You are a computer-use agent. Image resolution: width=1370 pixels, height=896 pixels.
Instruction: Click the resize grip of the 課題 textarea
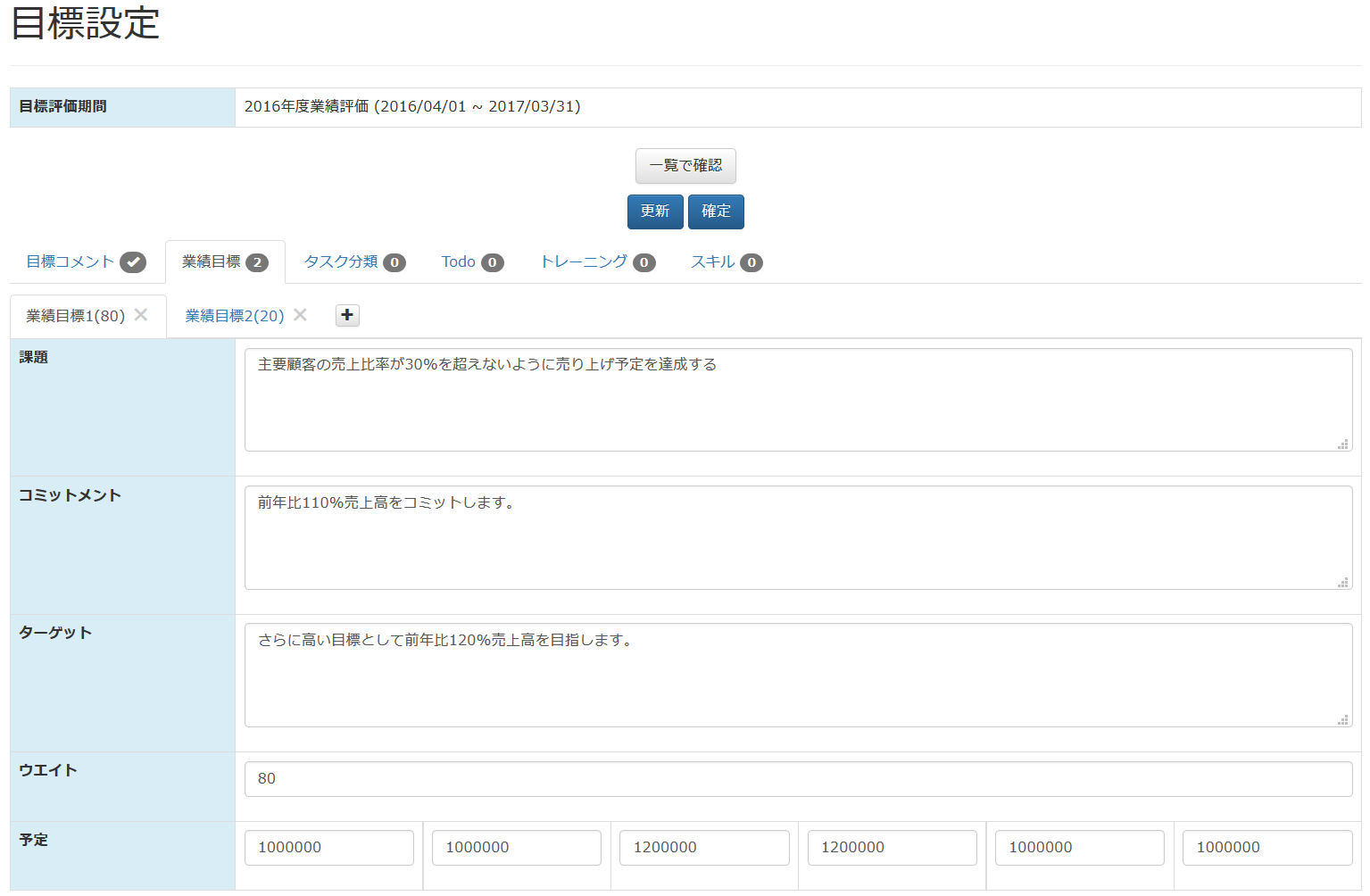click(1343, 444)
